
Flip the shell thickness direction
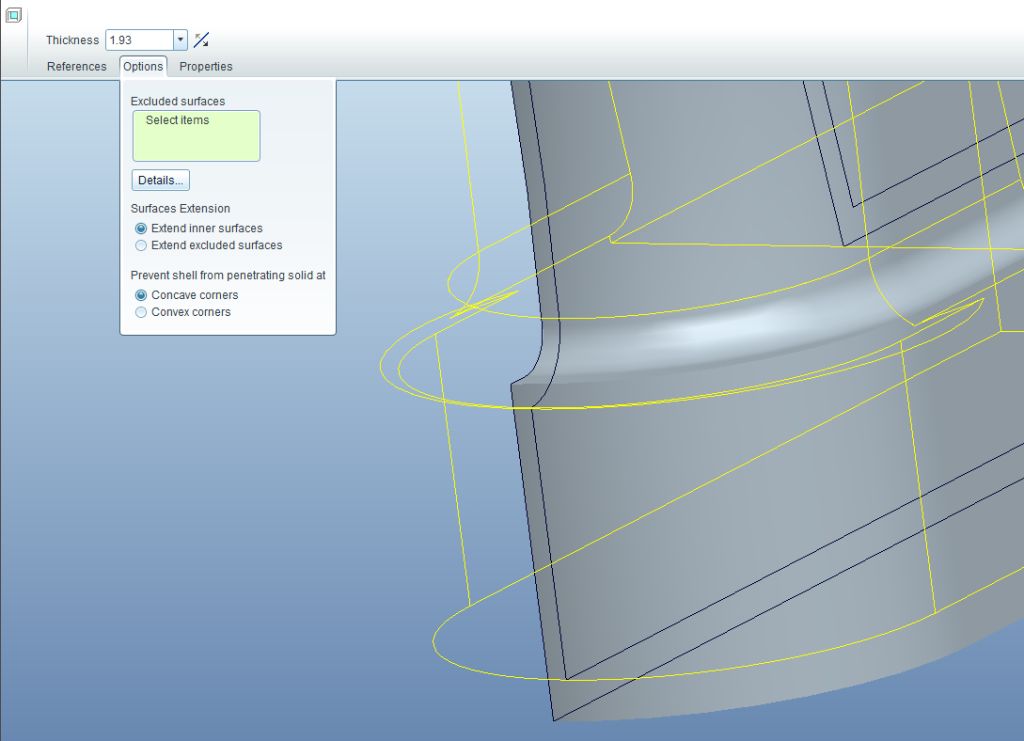[x=201, y=40]
